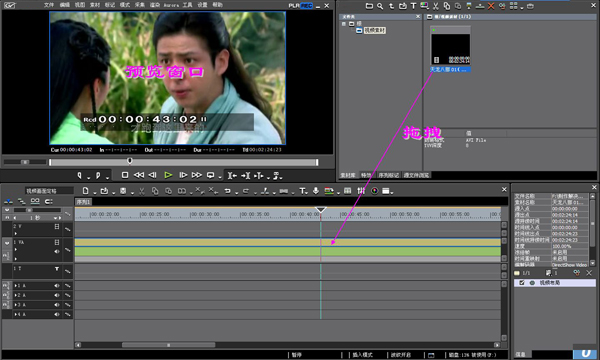Click the Add Clip icon in the bin toolbar
The height and width of the screenshot is (360, 600).
(x=403, y=6)
